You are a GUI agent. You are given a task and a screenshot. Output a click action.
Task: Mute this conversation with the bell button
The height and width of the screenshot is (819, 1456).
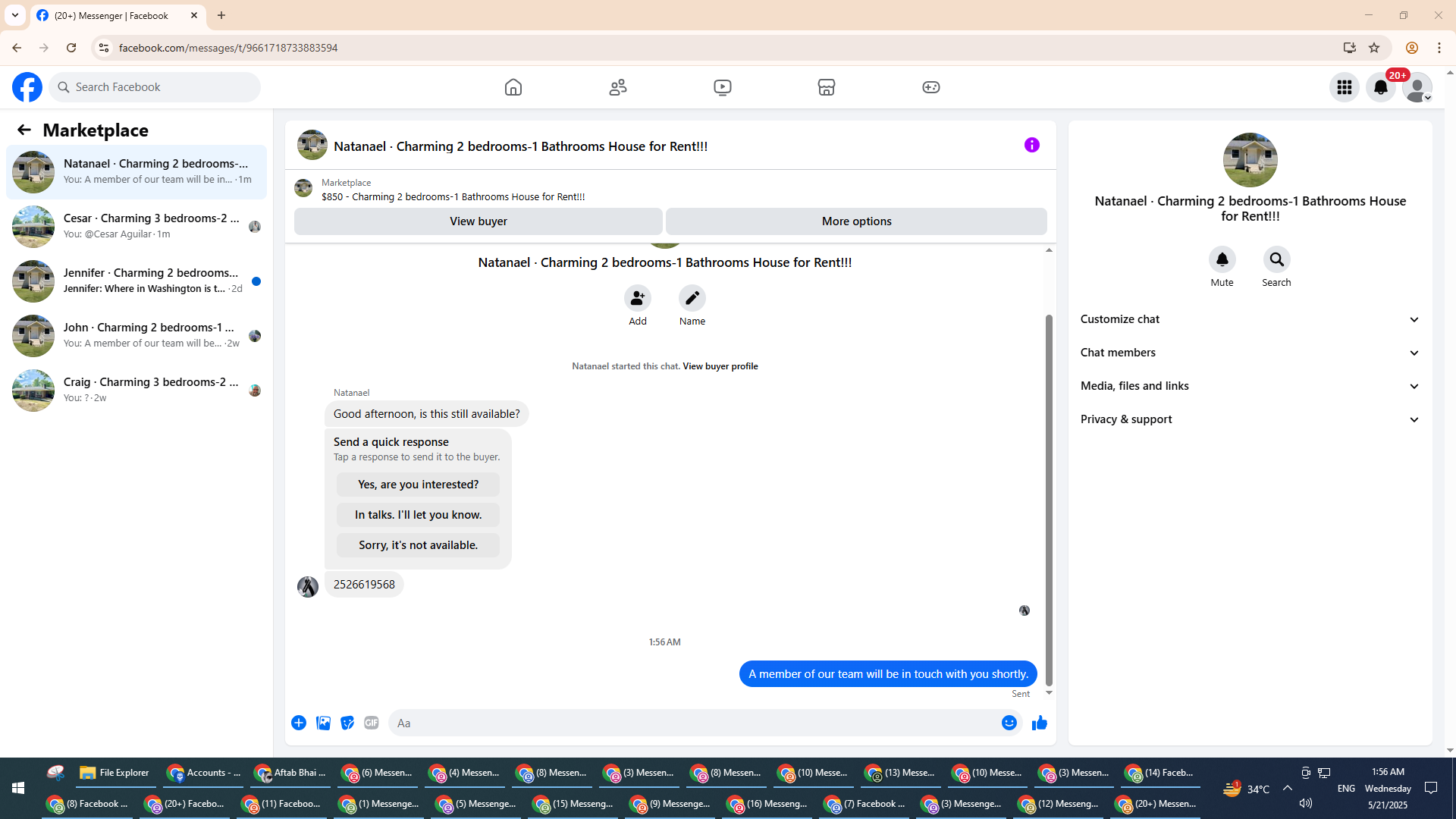point(1222,259)
